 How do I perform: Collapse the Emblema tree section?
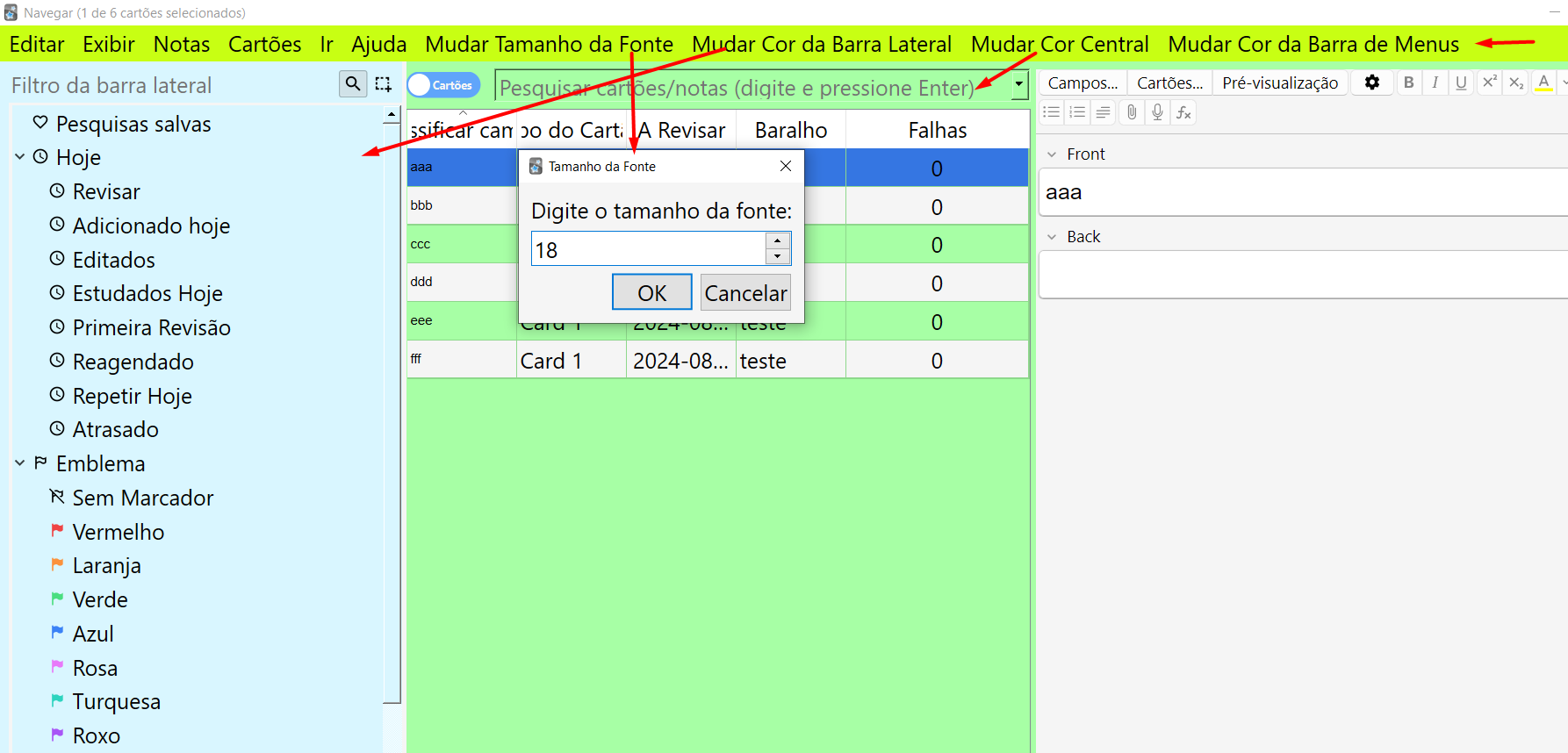coord(20,463)
